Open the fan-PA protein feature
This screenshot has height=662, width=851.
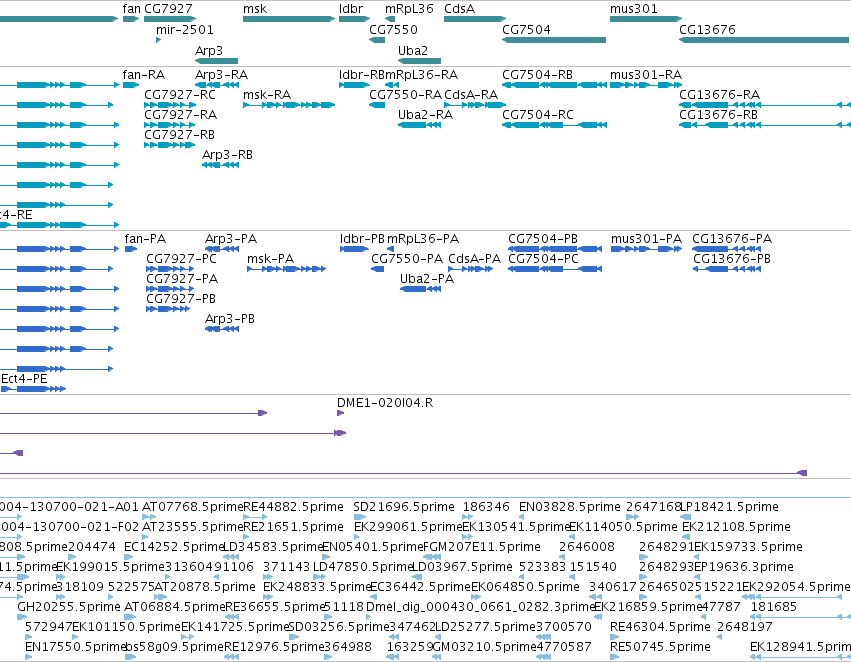(131, 249)
